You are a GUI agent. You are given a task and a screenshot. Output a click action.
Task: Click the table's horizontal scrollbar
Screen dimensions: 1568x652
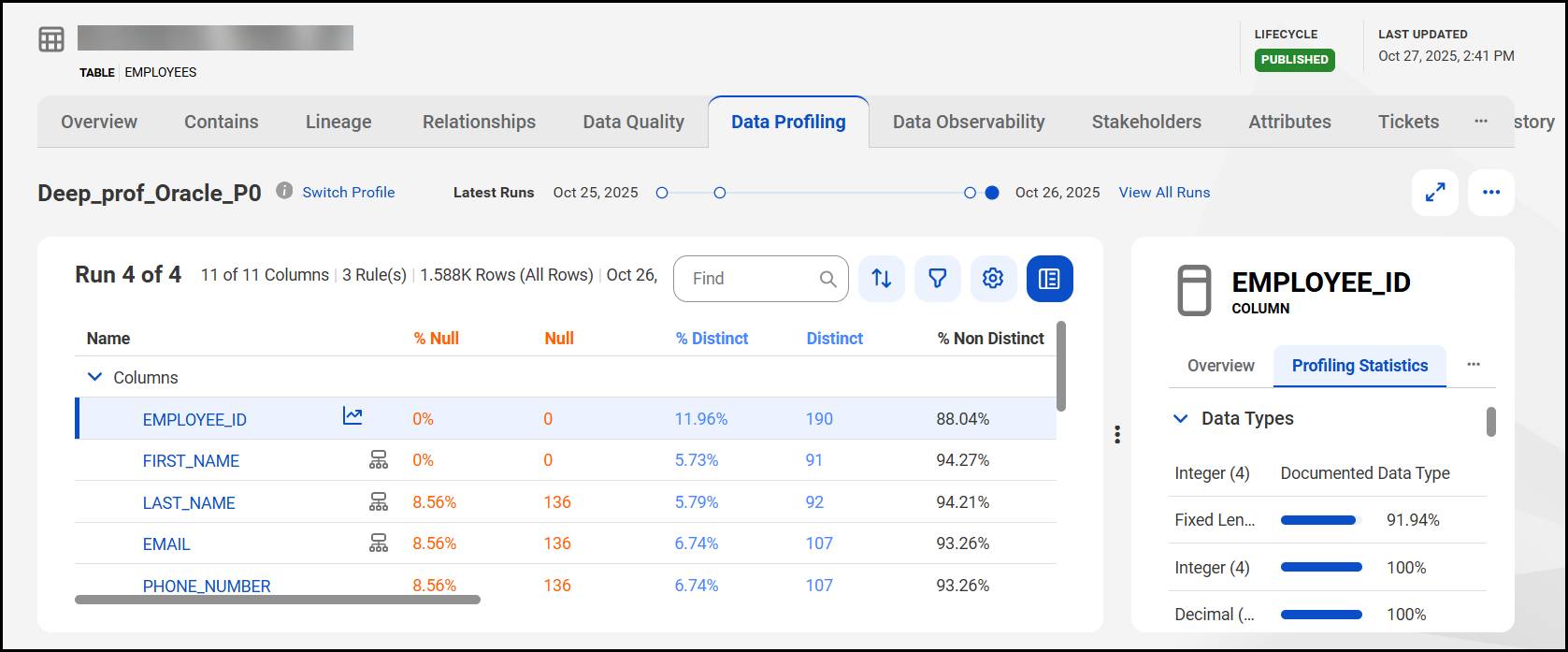coord(278,600)
